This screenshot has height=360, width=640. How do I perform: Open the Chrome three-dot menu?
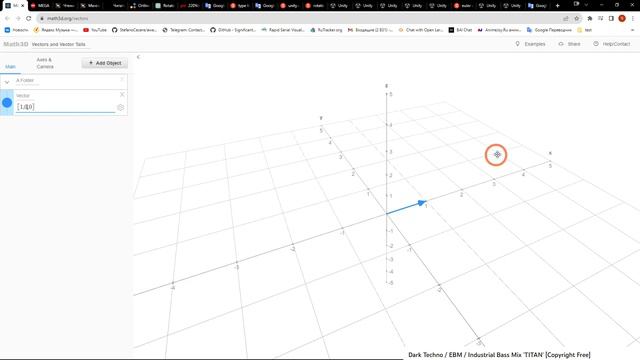point(633,18)
